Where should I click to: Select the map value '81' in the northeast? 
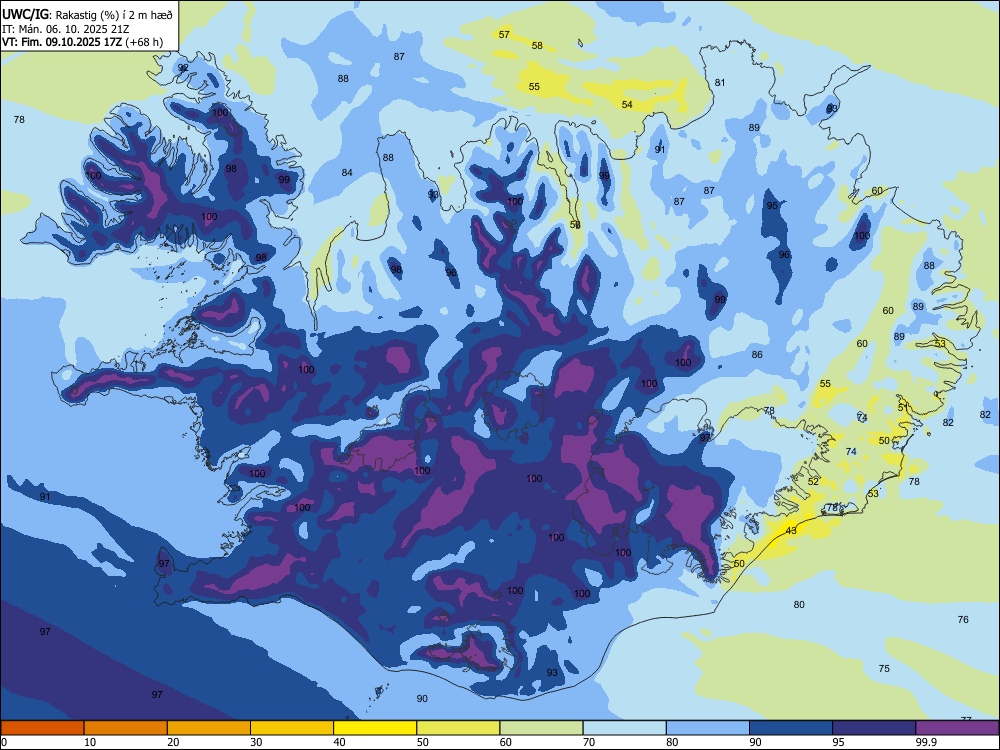[720, 82]
